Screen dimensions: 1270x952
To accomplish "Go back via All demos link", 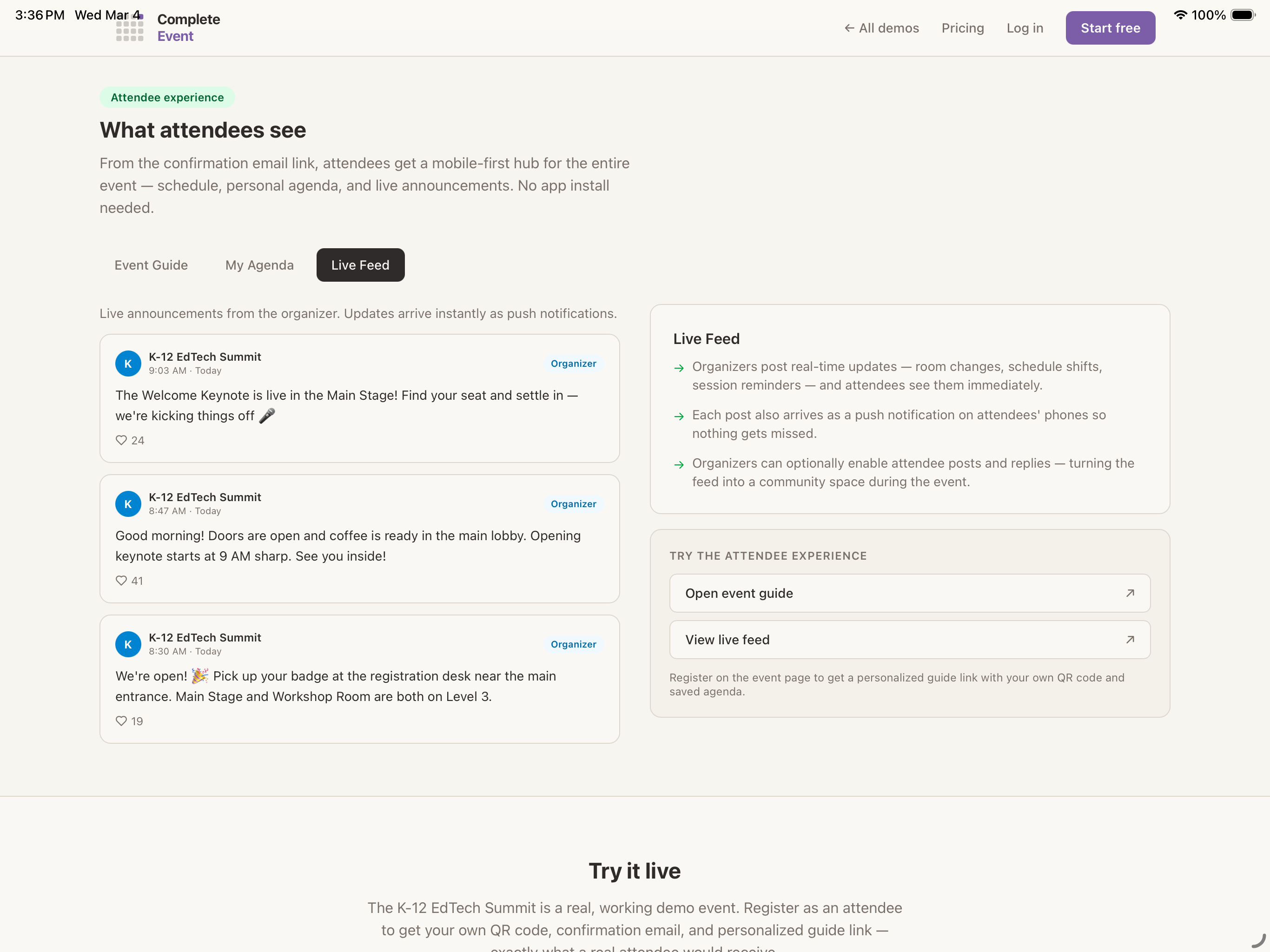I will (x=881, y=28).
